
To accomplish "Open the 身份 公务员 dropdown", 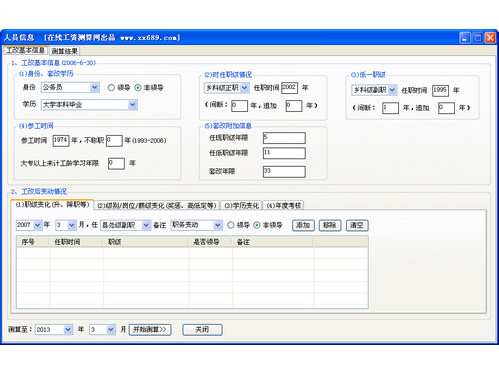I will click(70, 87).
